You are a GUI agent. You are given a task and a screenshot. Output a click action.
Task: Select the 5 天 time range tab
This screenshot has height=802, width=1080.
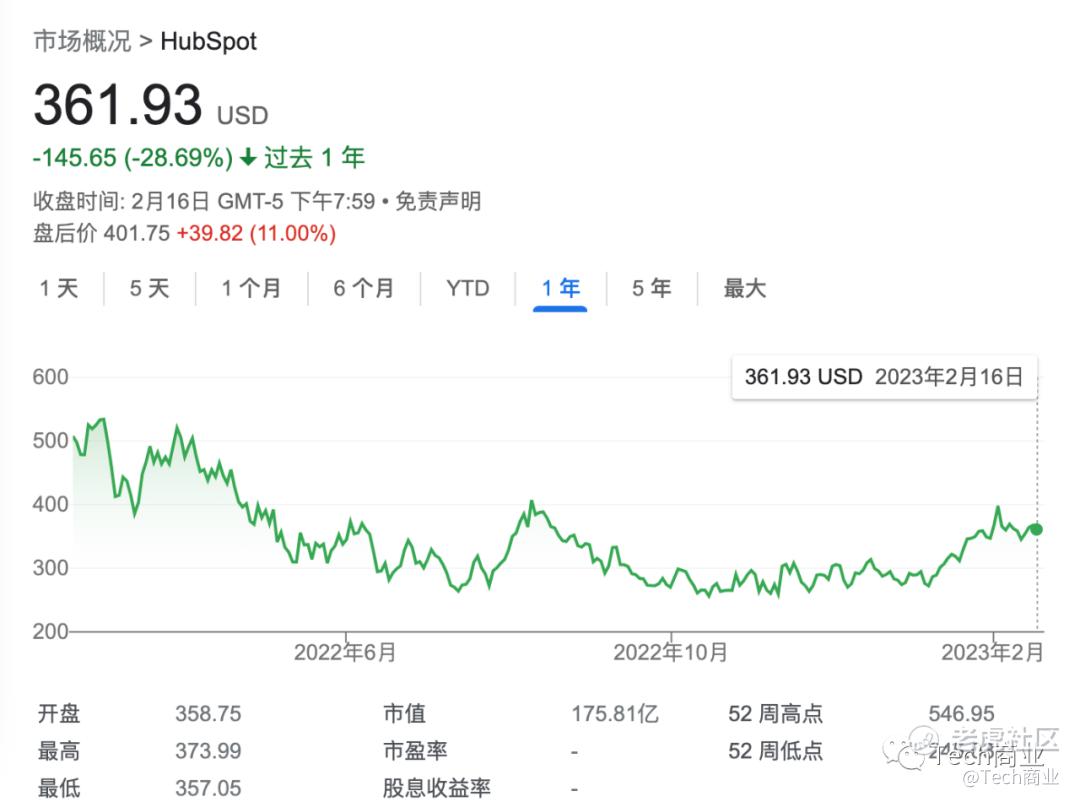(149, 288)
